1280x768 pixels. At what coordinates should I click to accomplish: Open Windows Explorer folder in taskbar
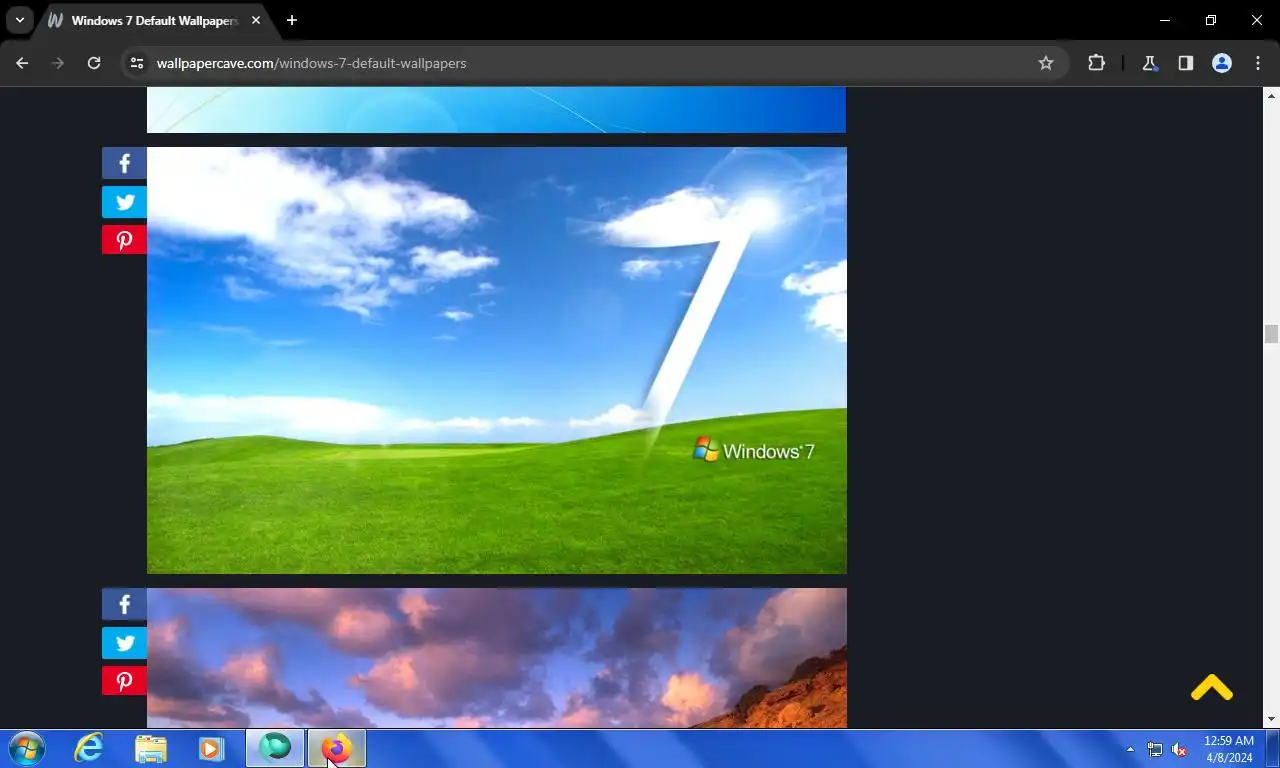point(151,748)
